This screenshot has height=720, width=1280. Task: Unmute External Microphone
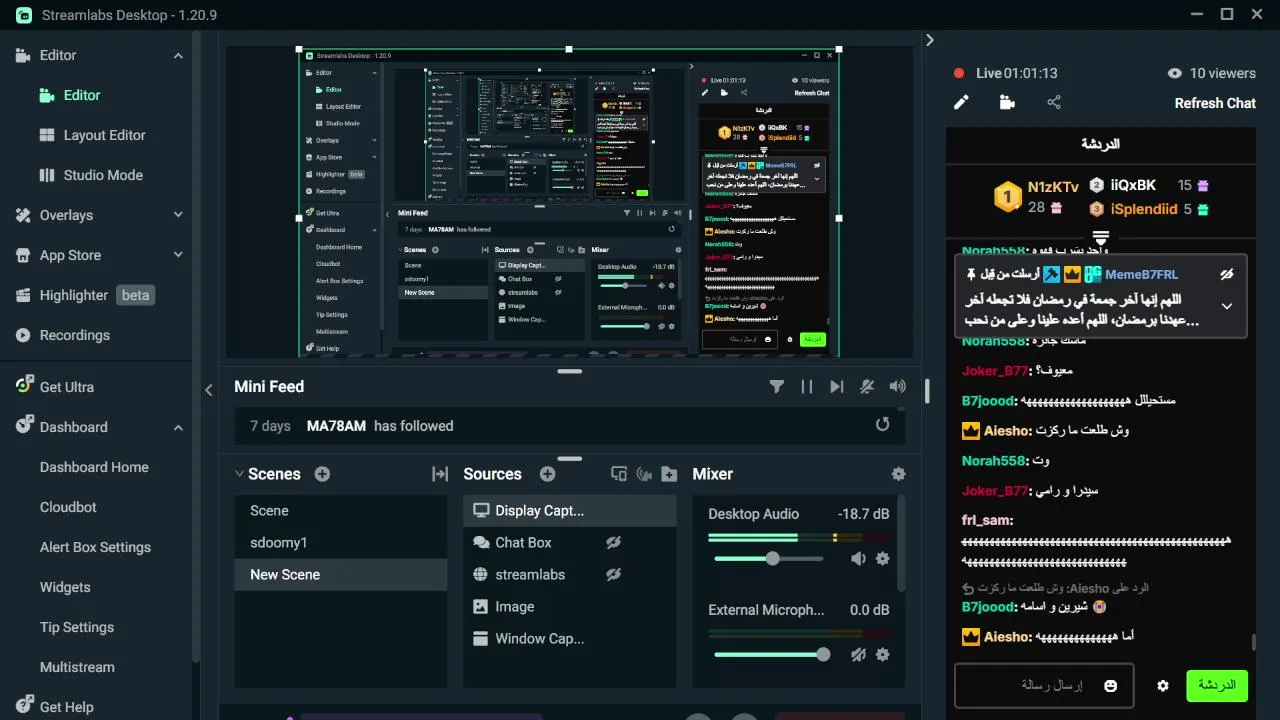[858, 654]
